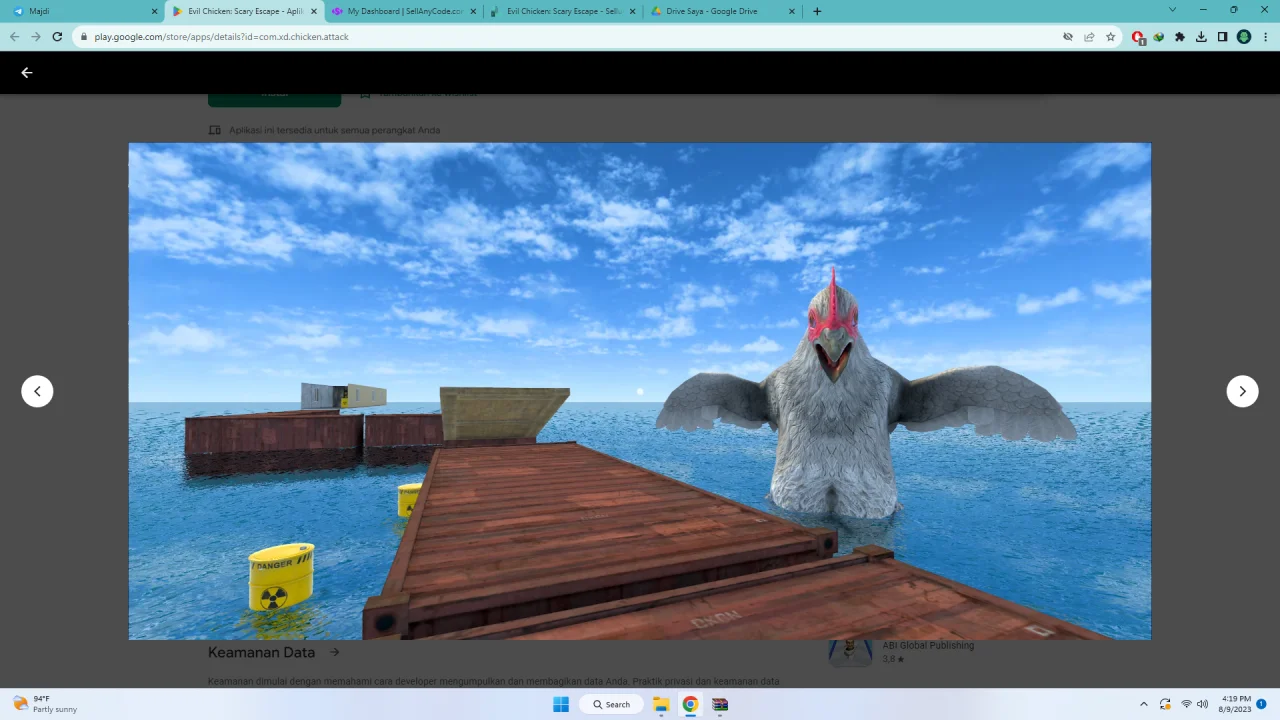Open the volume control
The width and height of the screenshot is (1280, 720).
[1202, 704]
